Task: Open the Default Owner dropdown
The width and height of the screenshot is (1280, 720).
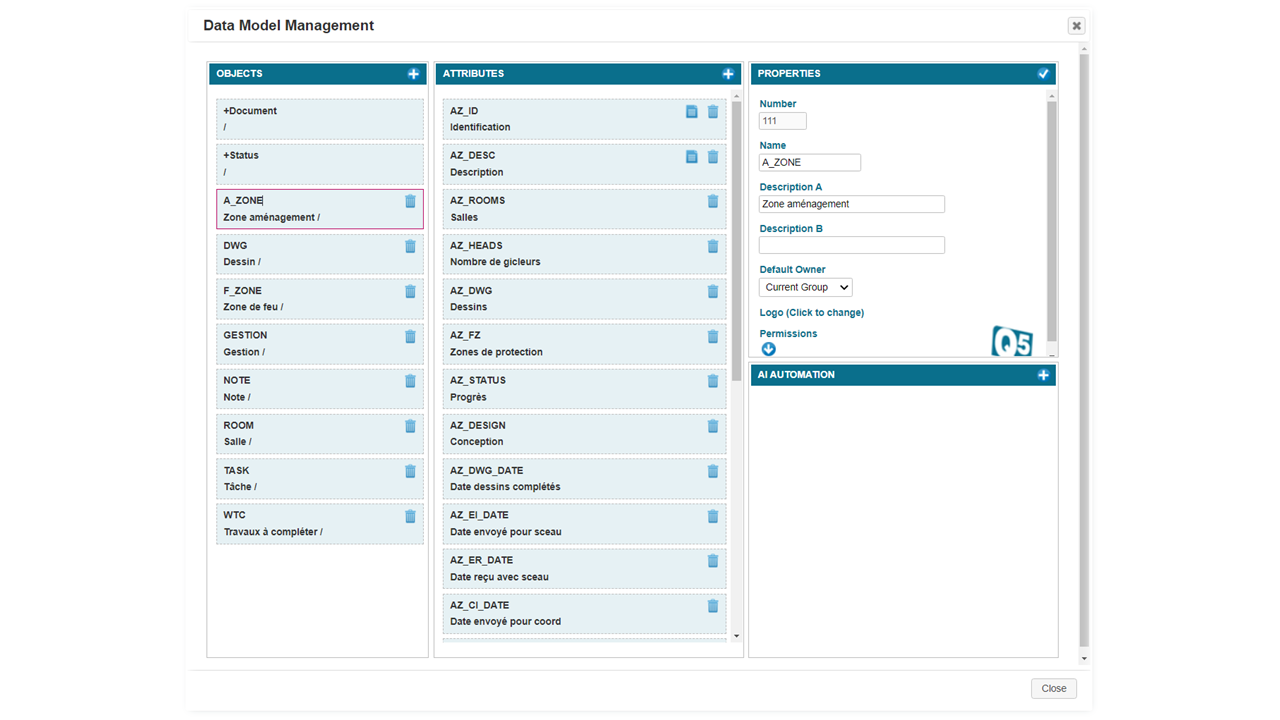Action: (806, 287)
